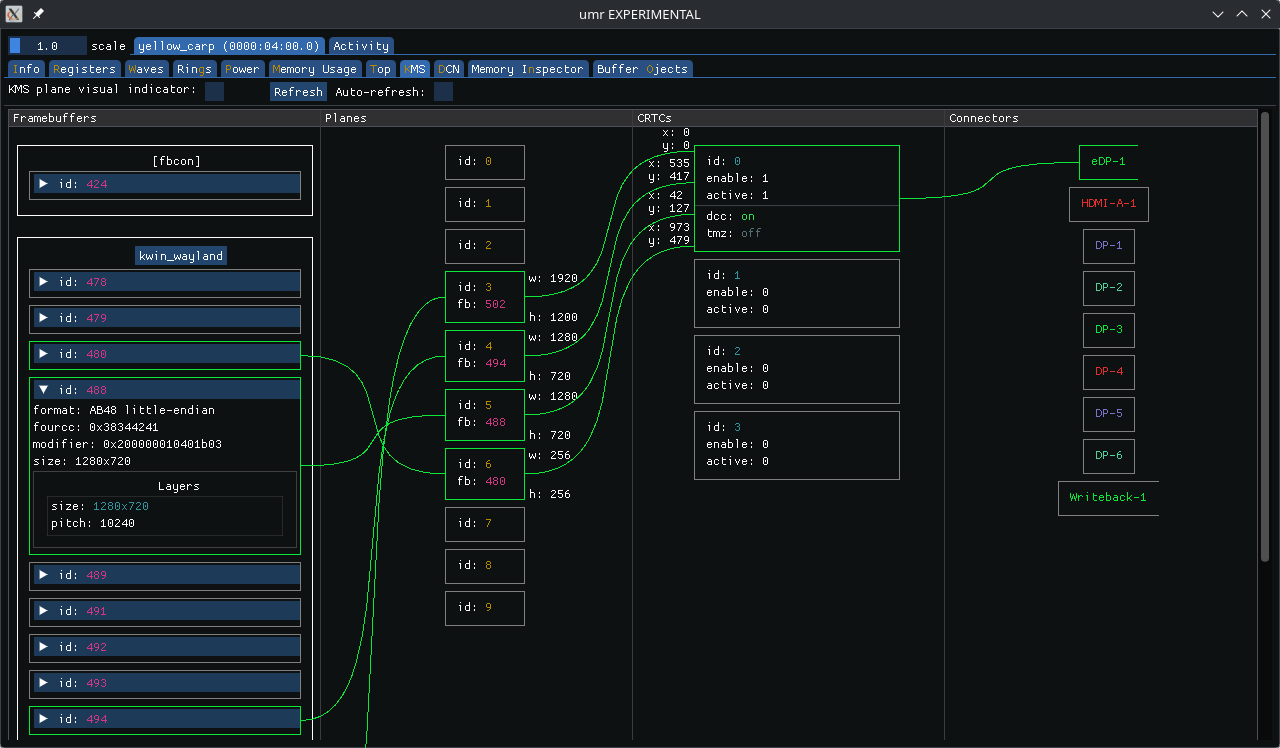Select the HDMI-A-1 connector node
1280x748 pixels.
tap(1108, 204)
